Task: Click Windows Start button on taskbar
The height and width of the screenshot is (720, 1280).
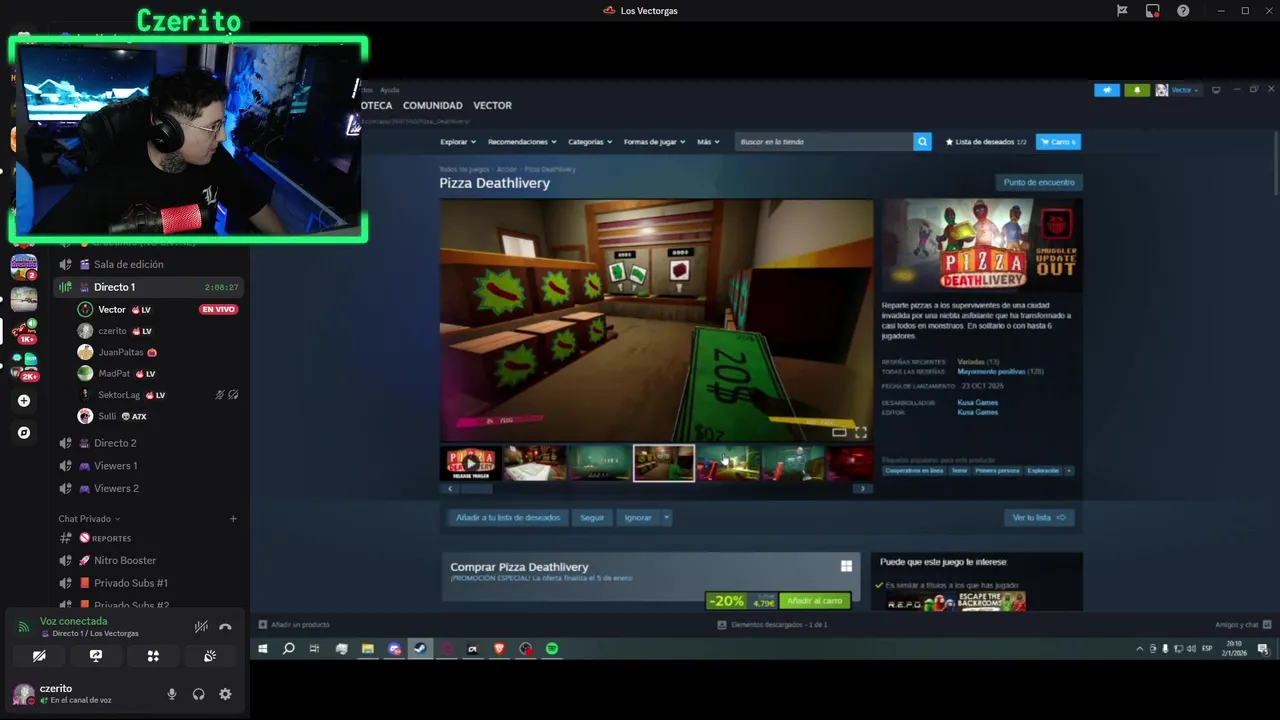Action: pos(263,649)
